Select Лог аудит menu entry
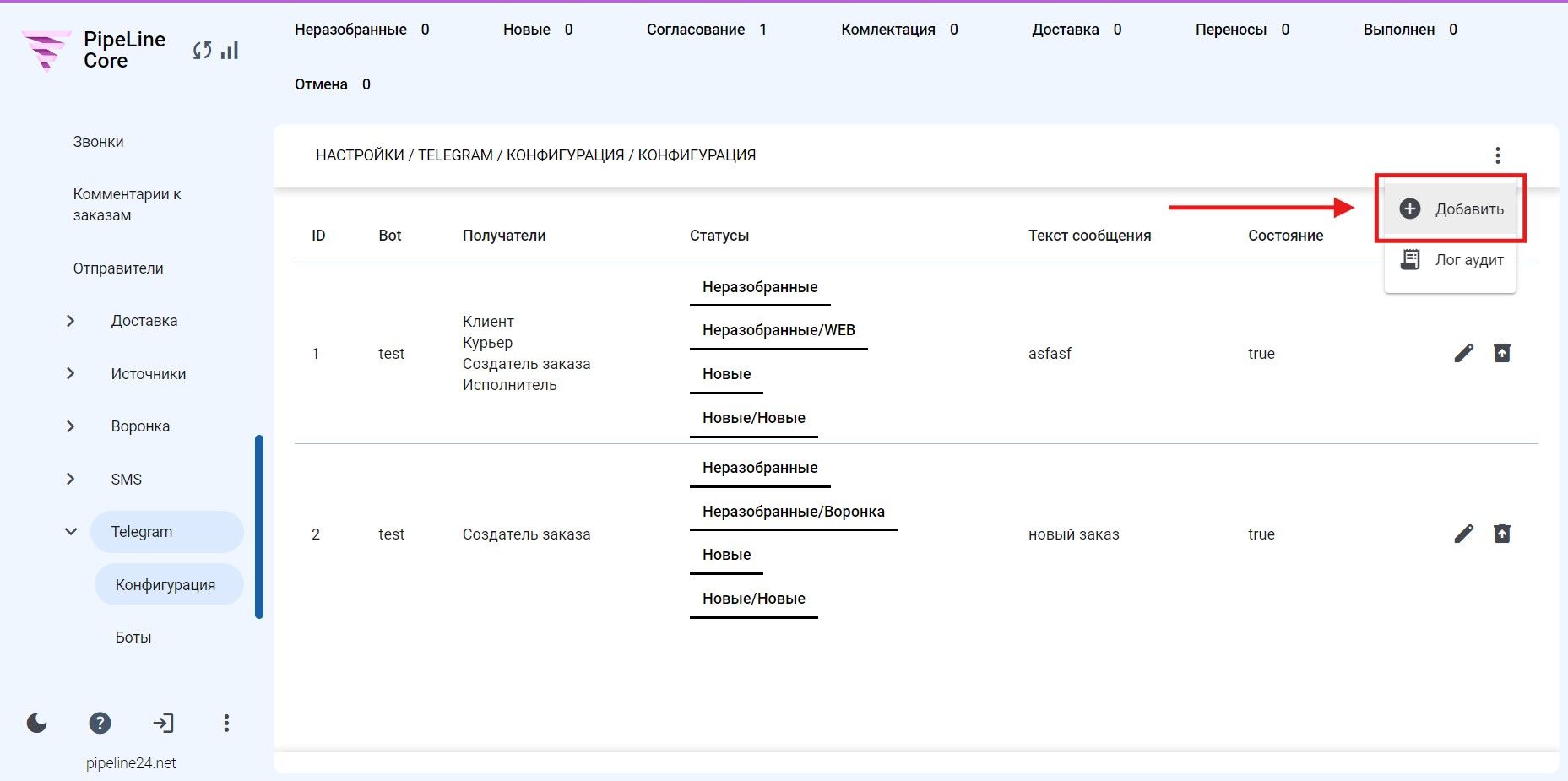1568x781 pixels. (x=1451, y=260)
